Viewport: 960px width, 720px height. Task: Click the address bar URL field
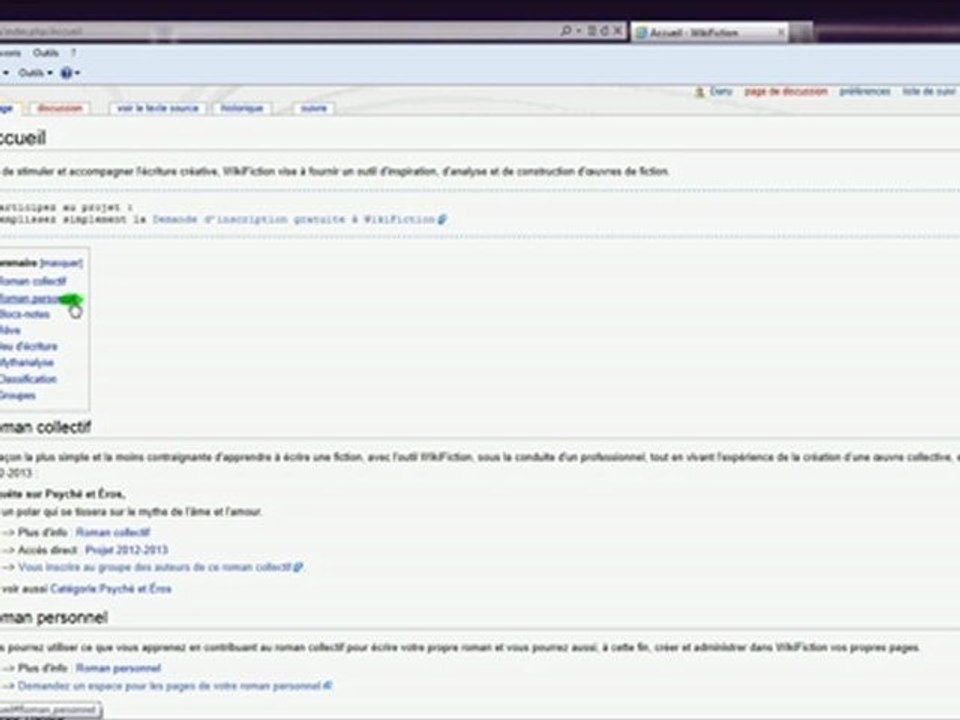pos(279,31)
